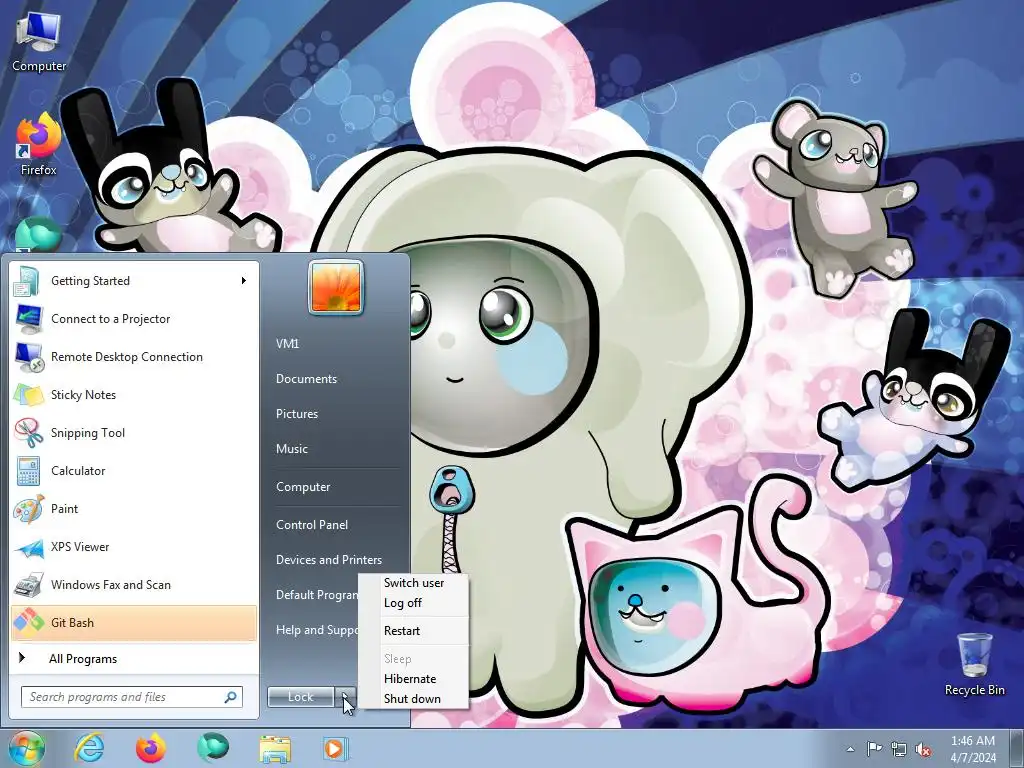Launch the green globe browser in taskbar
This screenshot has width=1024, height=768.
[x=213, y=748]
